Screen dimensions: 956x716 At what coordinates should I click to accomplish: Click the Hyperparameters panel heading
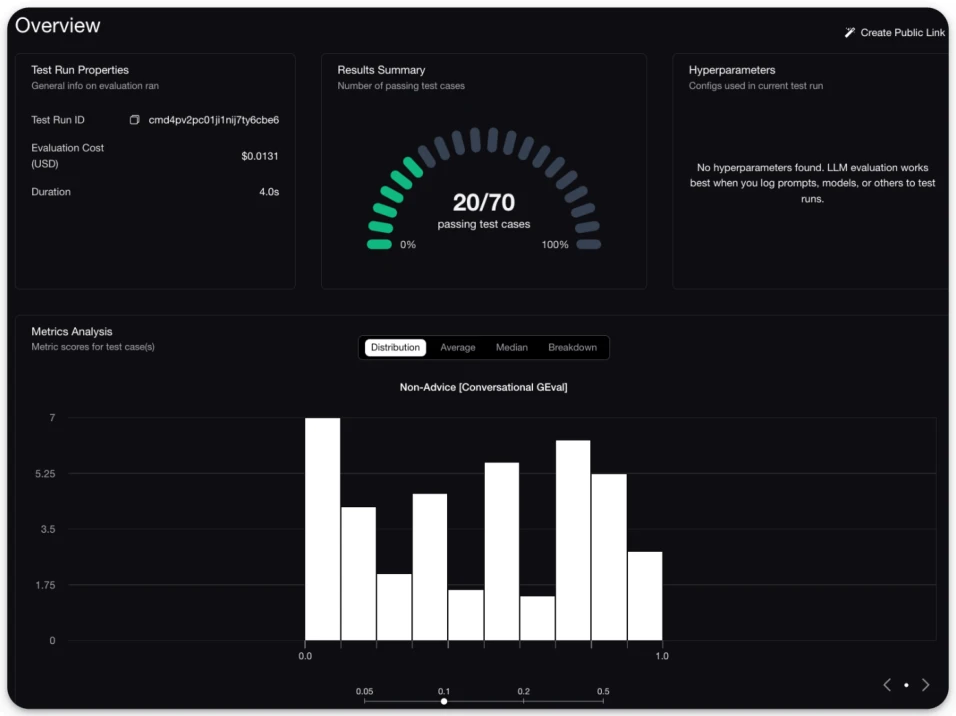tap(732, 70)
